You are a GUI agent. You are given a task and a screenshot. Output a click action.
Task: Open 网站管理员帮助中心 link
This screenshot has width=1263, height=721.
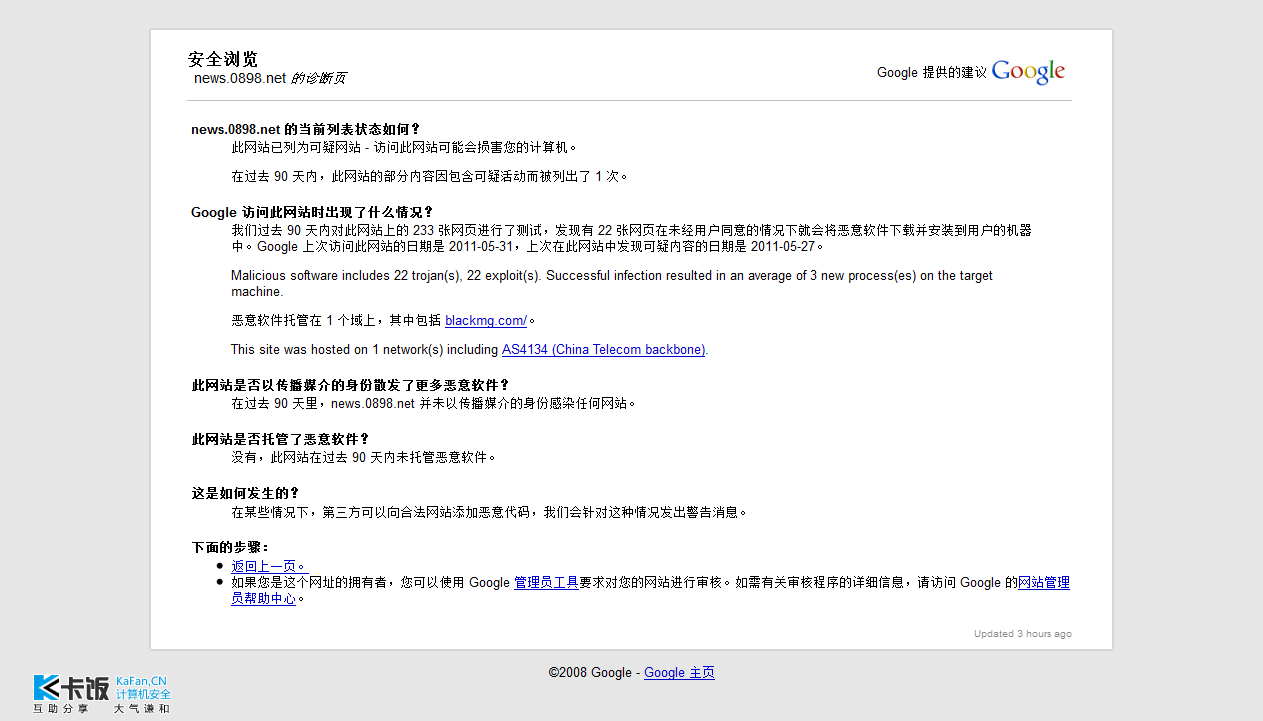(x=1044, y=582)
